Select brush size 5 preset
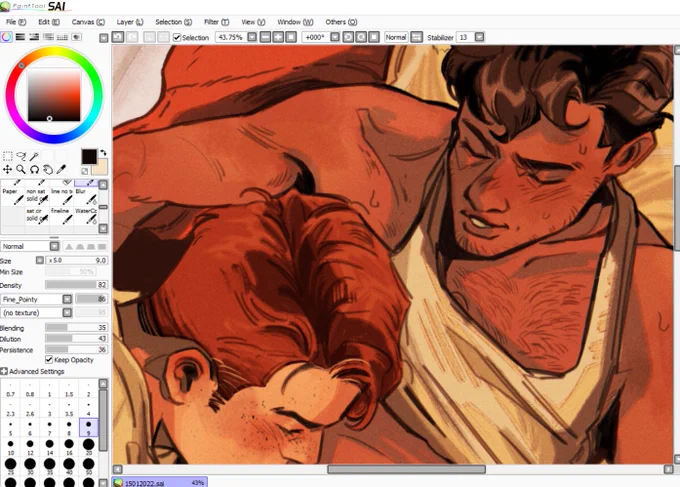680x487 pixels. pyautogui.click(x=10, y=428)
